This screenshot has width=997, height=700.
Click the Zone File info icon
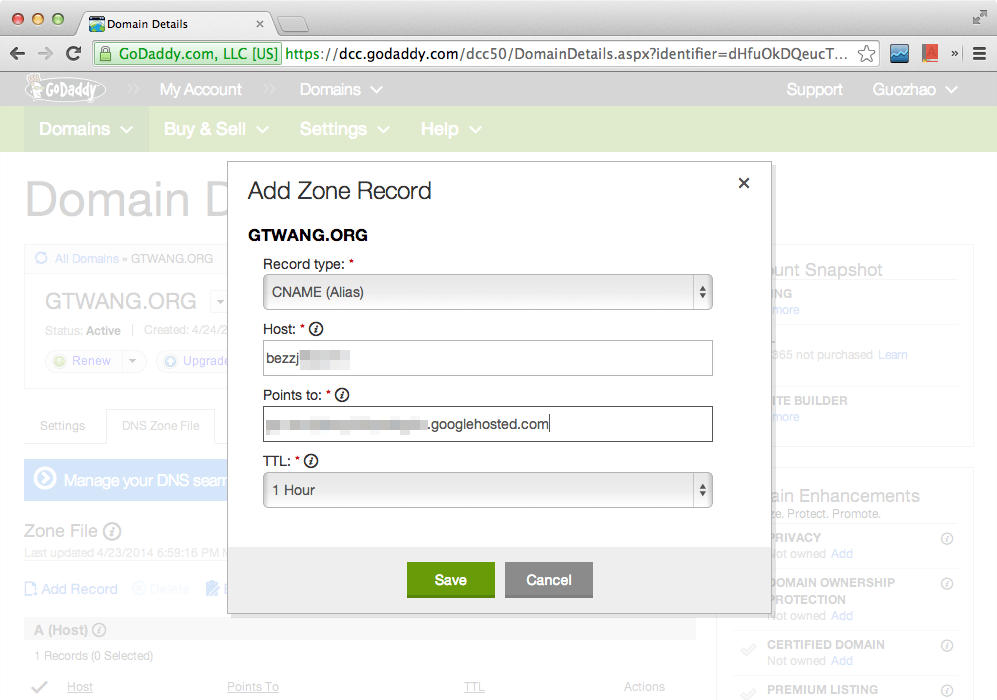[112, 531]
